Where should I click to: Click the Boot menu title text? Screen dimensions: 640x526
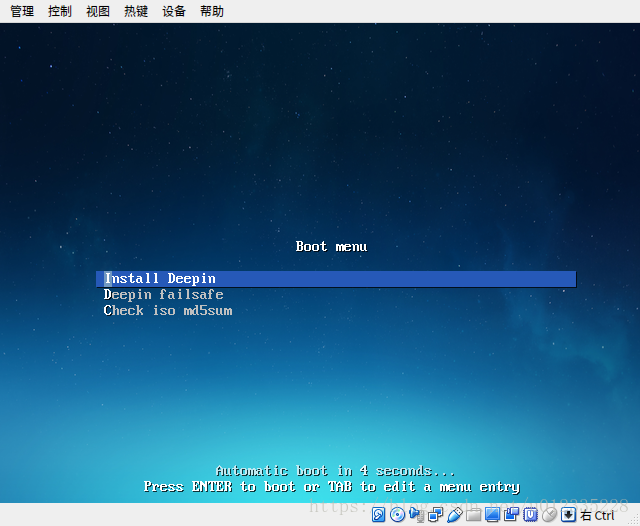pyautogui.click(x=331, y=246)
